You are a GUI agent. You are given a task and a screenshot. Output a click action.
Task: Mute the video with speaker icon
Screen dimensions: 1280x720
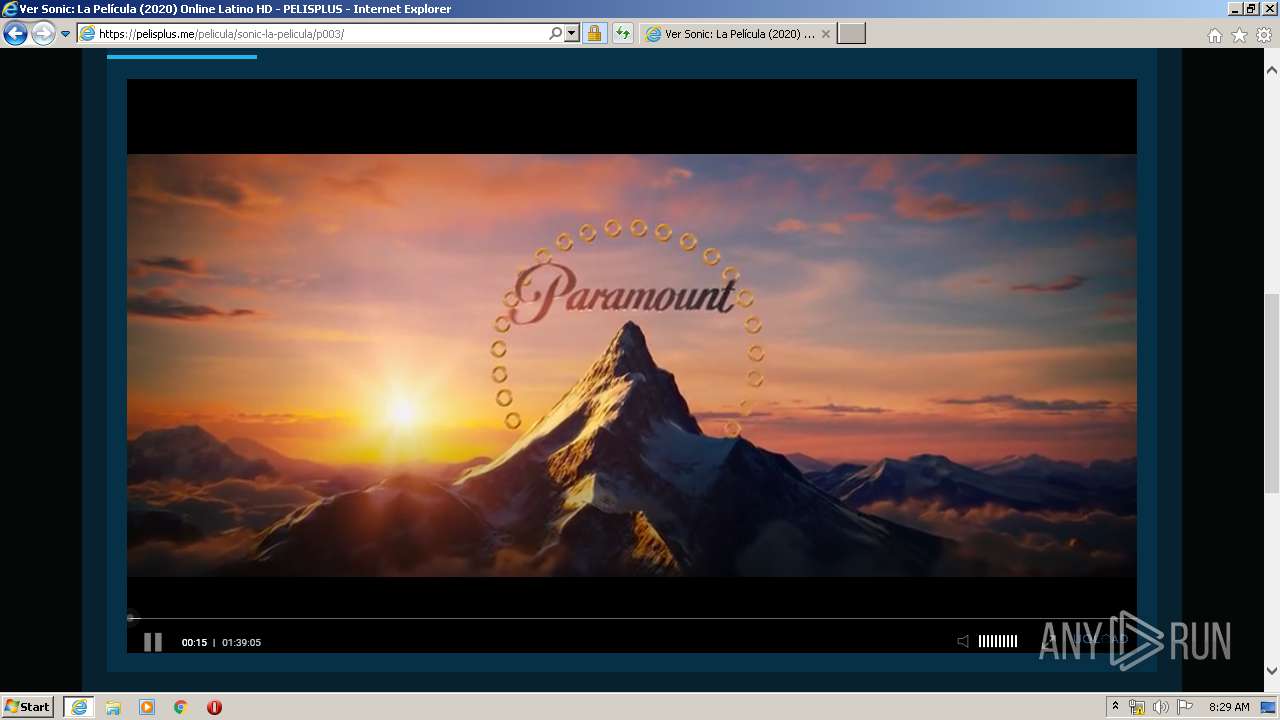[x=963, y=641]
